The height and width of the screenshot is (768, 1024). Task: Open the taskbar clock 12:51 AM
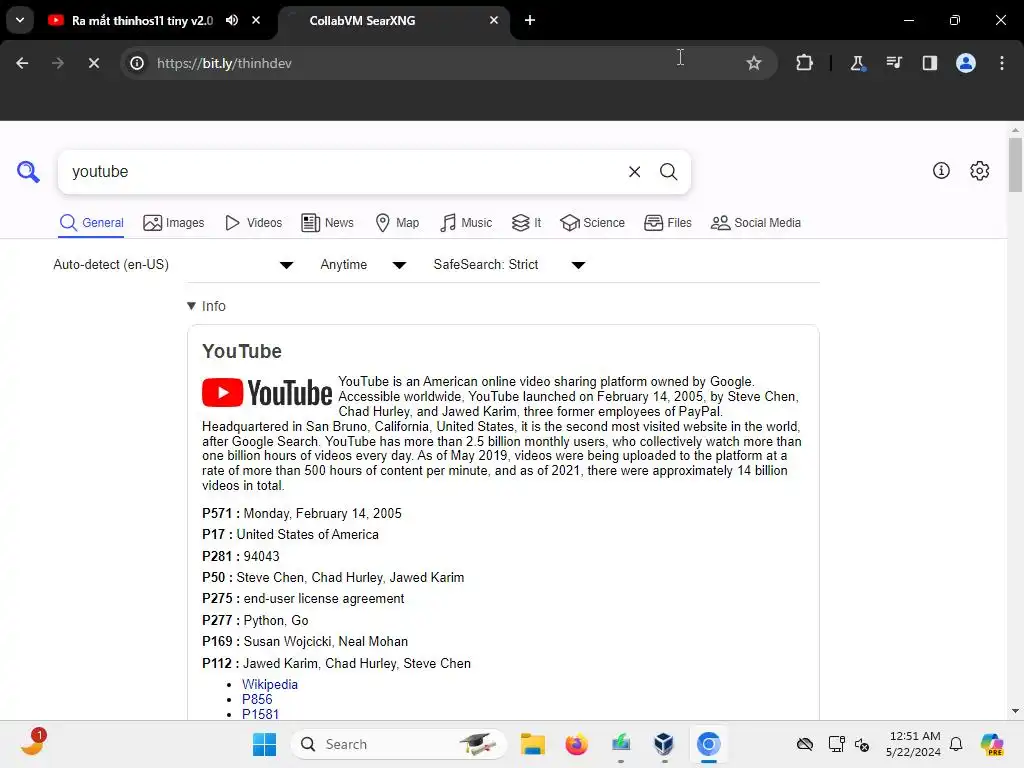[913, 744]
